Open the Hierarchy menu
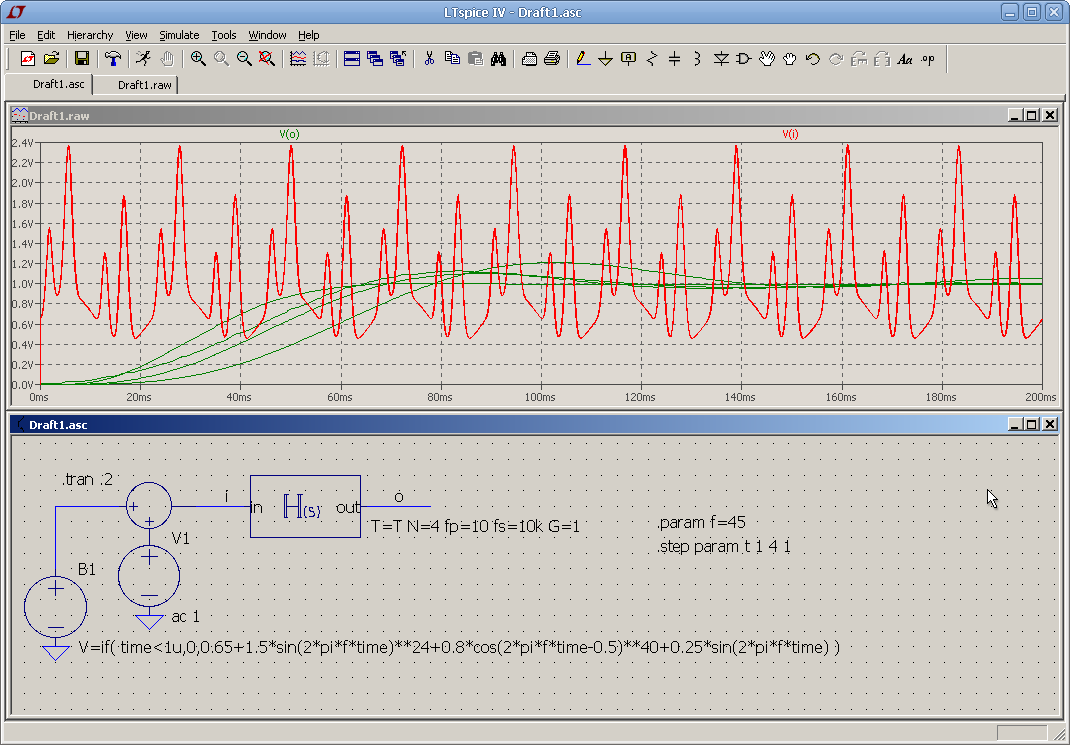This screenshot has height=745, width=1070. click(x=90, y=35)
